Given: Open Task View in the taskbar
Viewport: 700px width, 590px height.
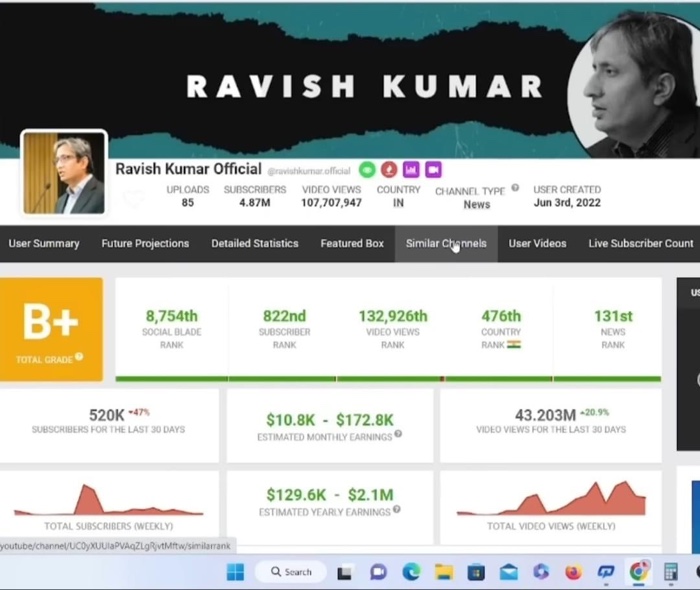Looking at the screenshot, I should click(x=344, y=572).
